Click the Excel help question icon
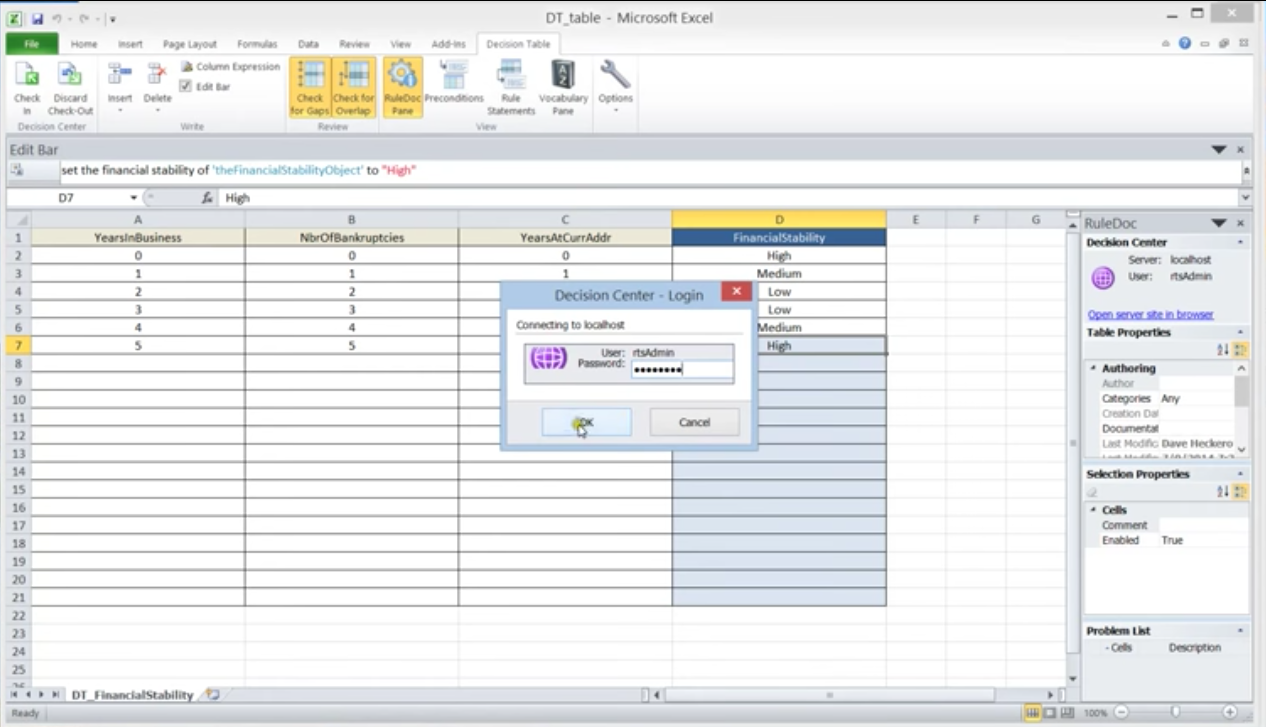 [1185, 44]
